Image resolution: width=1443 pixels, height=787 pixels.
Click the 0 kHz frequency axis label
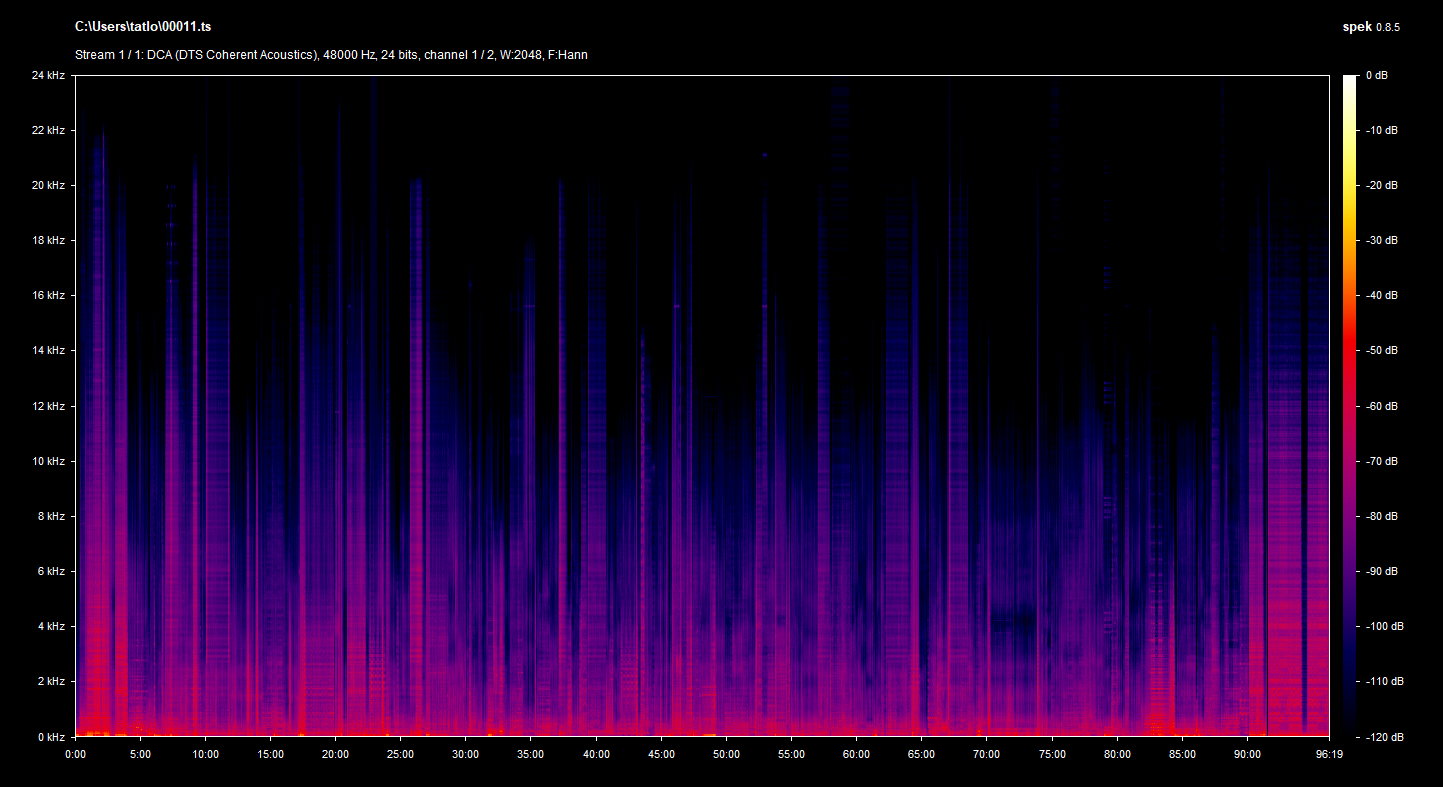50,737
